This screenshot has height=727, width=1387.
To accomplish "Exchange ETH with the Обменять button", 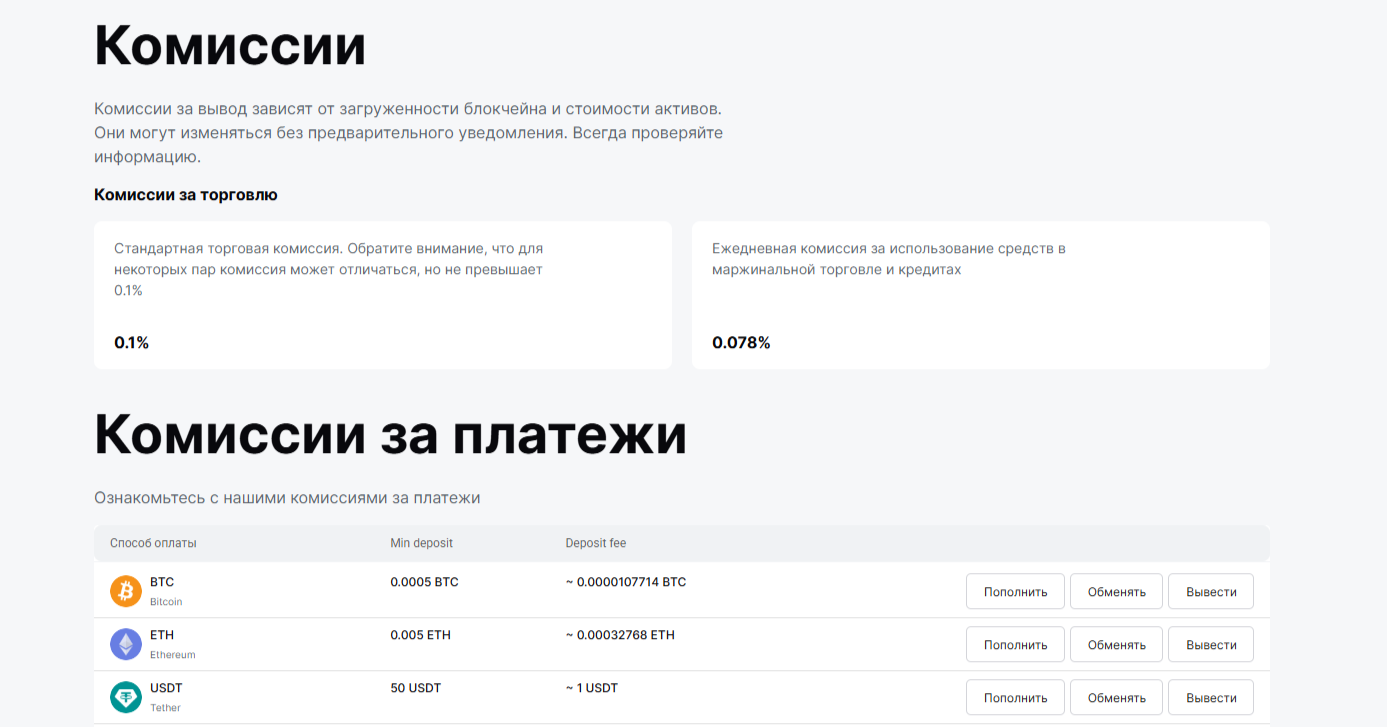I will (1116, 644).
